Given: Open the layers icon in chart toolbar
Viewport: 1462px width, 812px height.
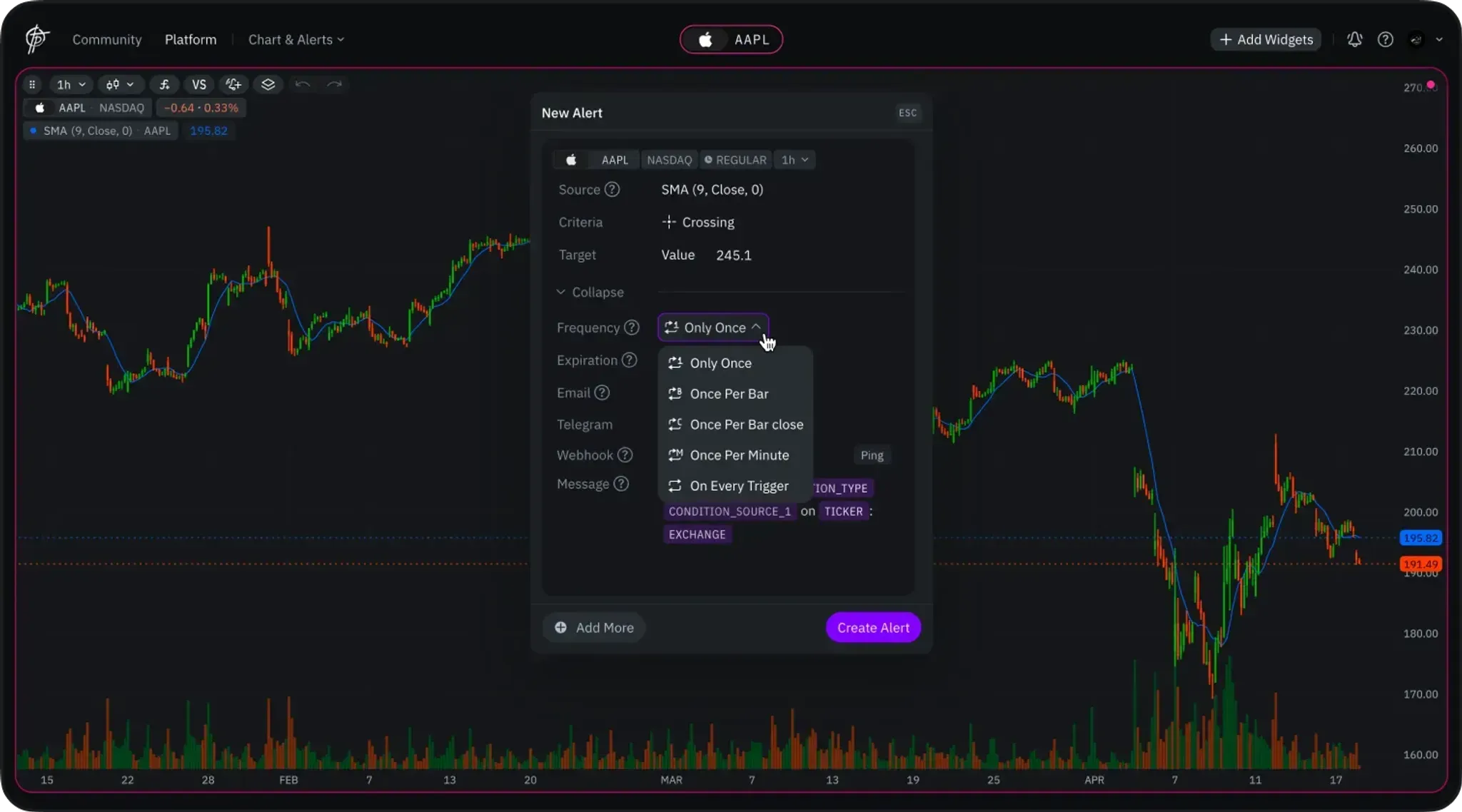Looking at the screenshot, I should [x=268, y=84].
